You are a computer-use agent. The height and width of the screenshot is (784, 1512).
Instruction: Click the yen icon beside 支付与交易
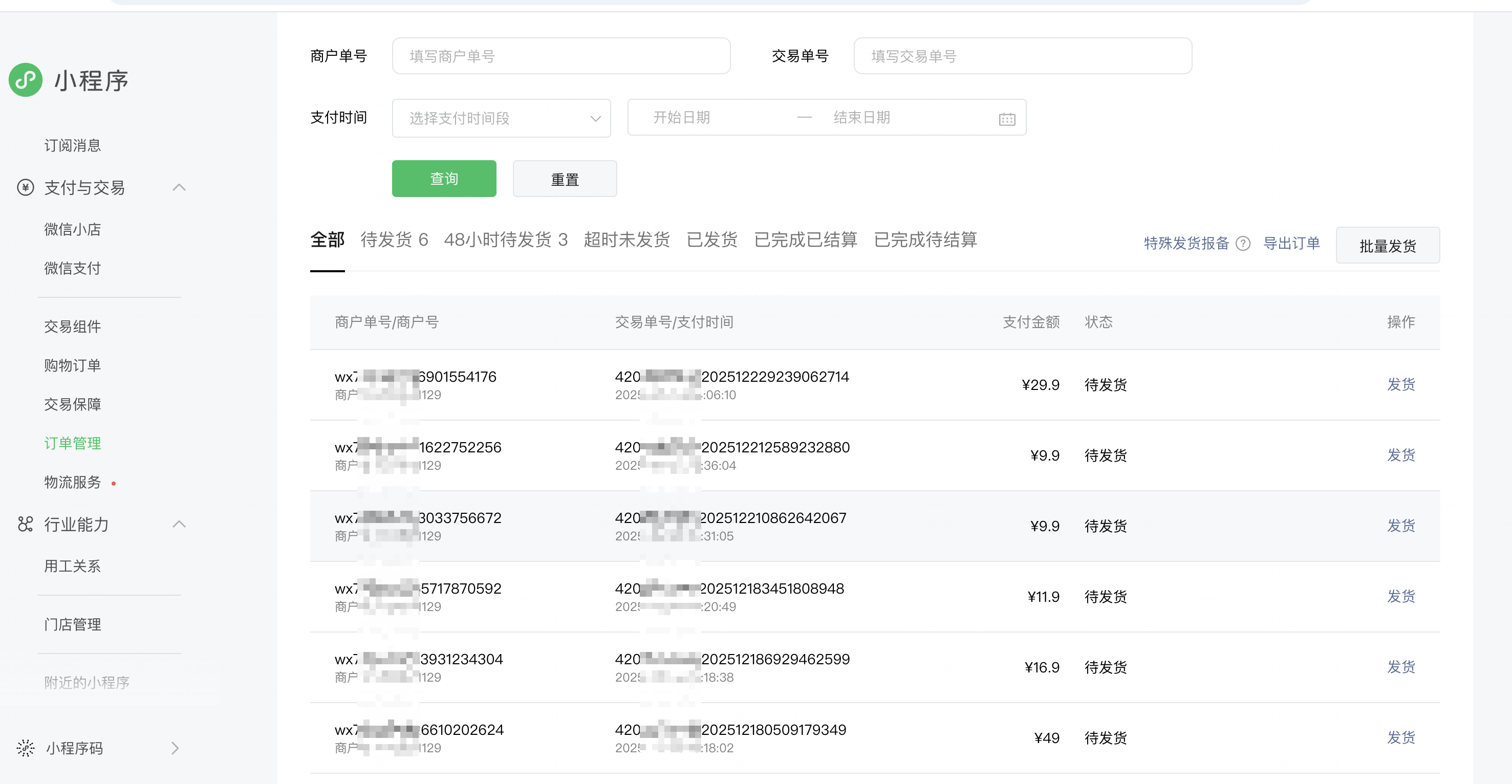click(x=25, y=188)
